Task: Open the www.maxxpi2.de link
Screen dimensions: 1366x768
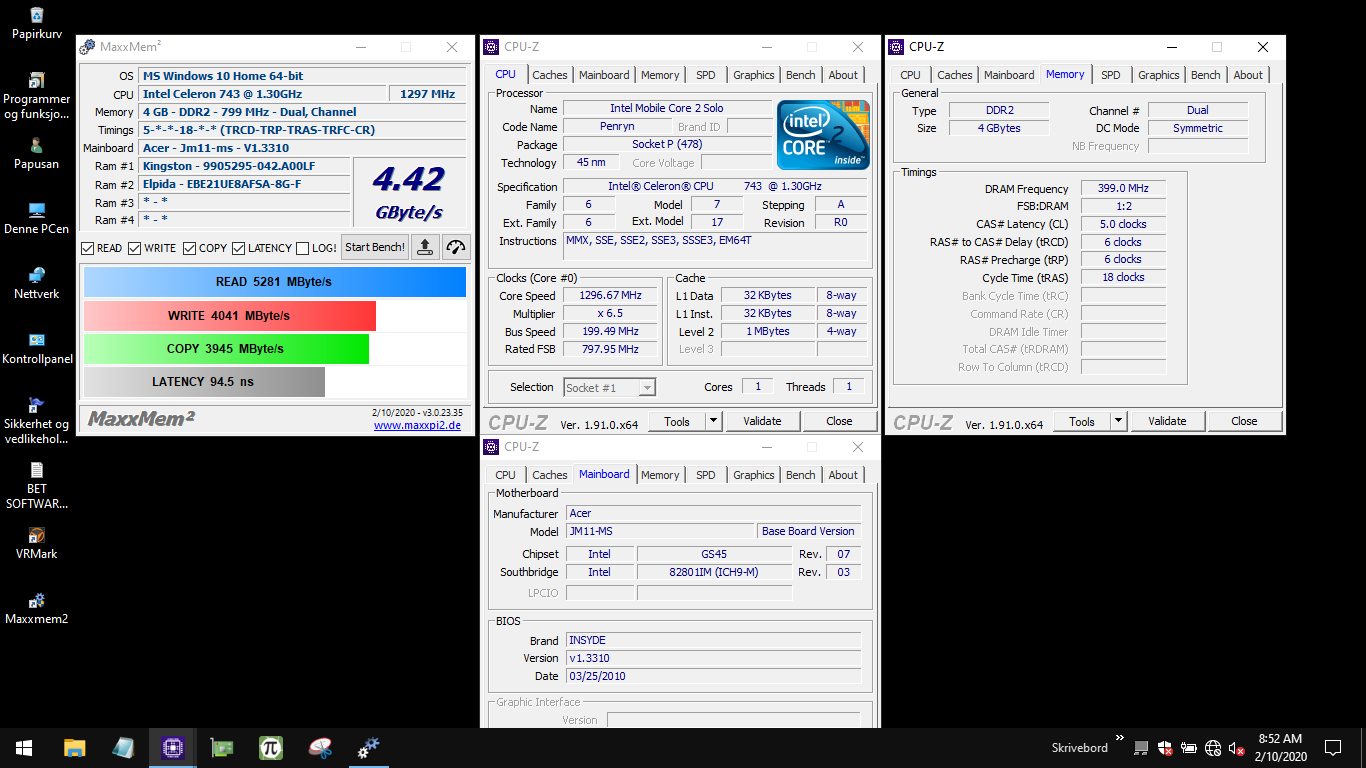Action: [x=417, y=425]
